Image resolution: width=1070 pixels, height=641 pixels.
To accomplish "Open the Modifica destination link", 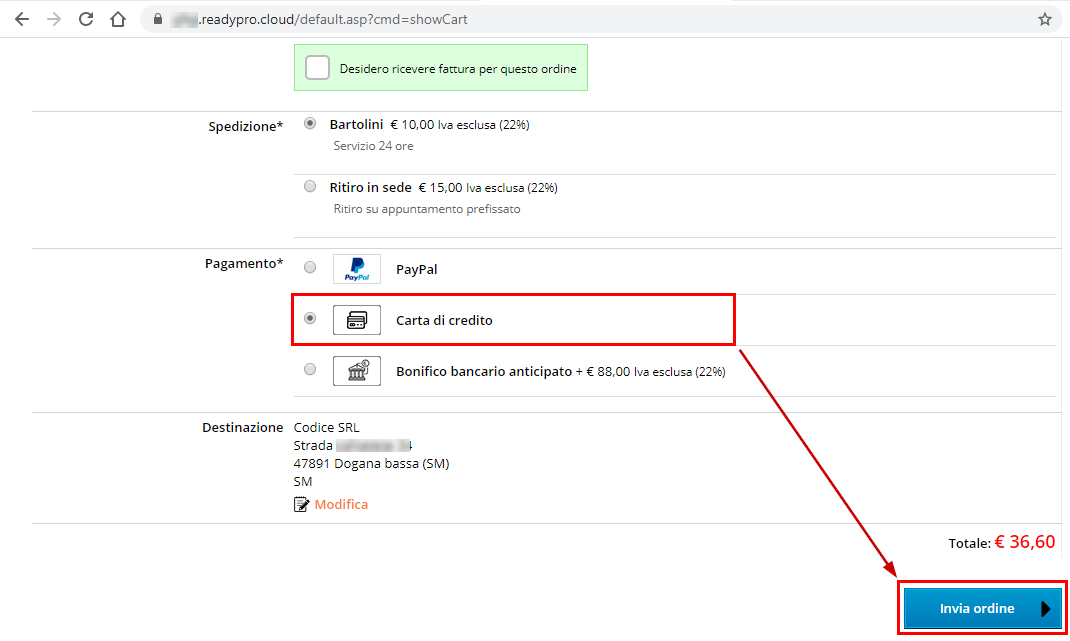I will click(x=341, y=504).
